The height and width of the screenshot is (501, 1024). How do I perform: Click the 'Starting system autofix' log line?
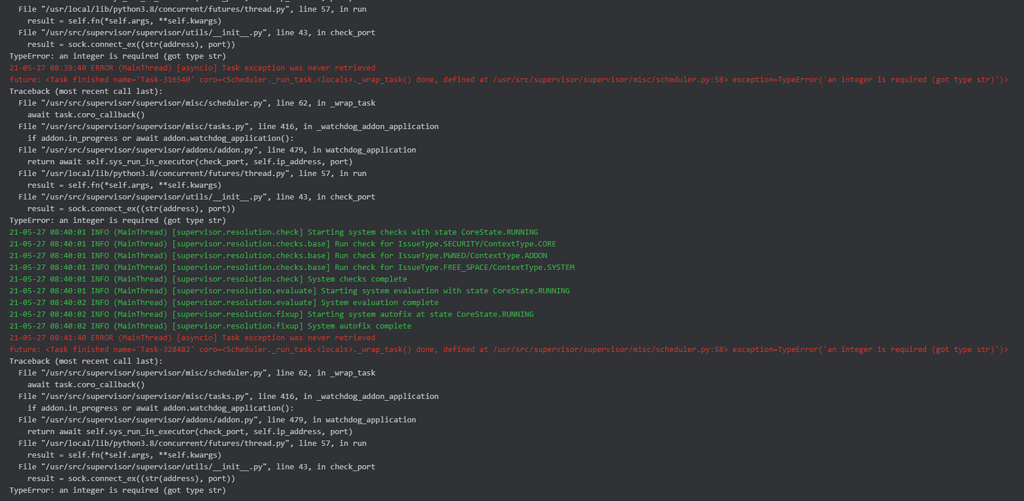pyautogui.click(x=271, y=314)
